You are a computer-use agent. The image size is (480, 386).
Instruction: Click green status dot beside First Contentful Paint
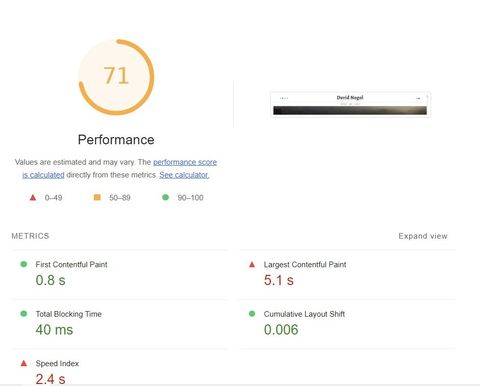pyautogui.click(x=24, y=264)
